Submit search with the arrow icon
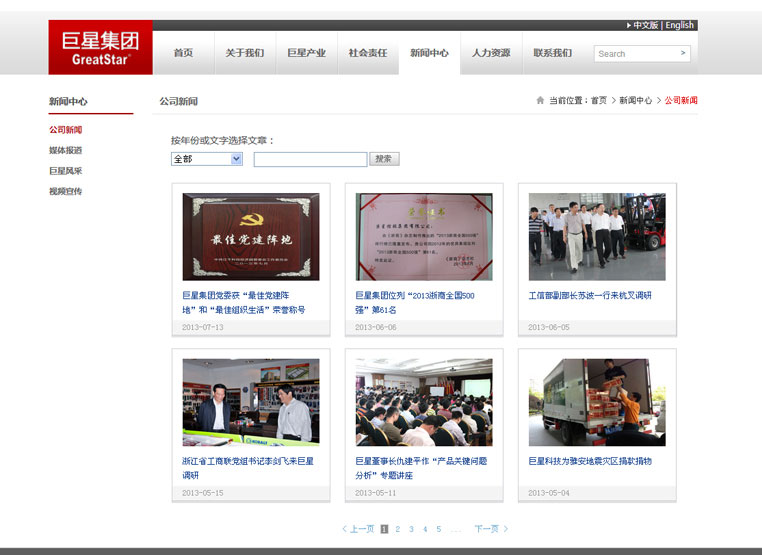 tap(683, 53)
